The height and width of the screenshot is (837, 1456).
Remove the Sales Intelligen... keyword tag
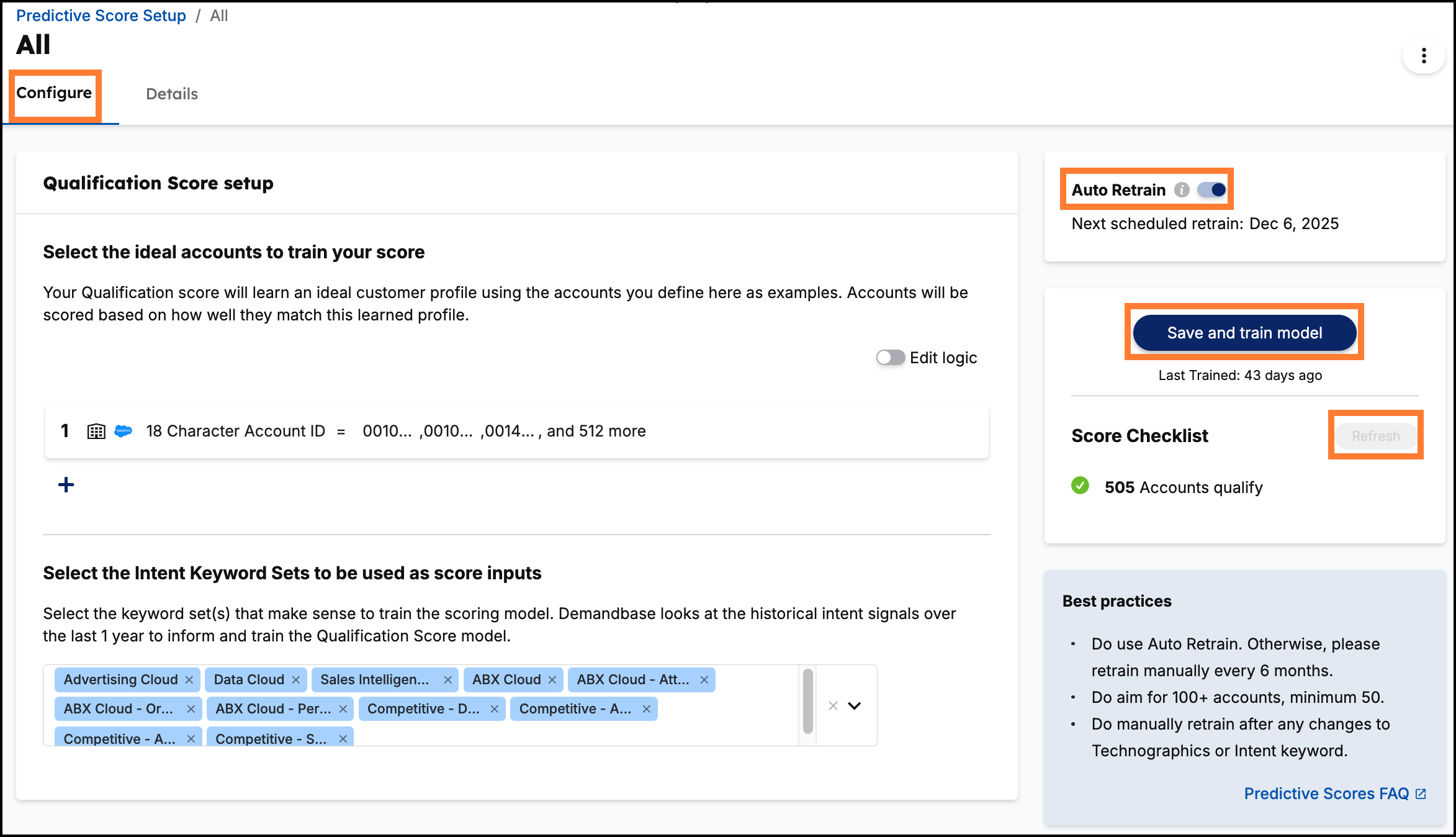(x=447, y=680)
